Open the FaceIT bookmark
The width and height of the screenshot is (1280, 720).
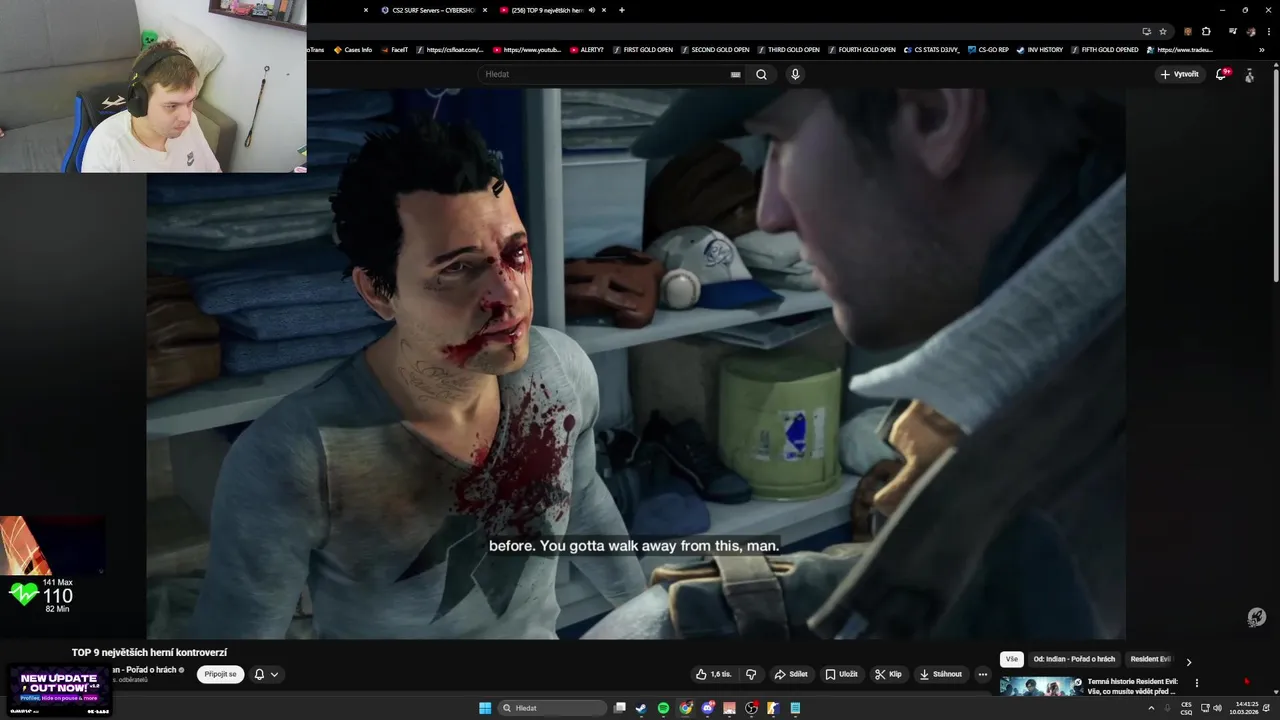[394, 49]
